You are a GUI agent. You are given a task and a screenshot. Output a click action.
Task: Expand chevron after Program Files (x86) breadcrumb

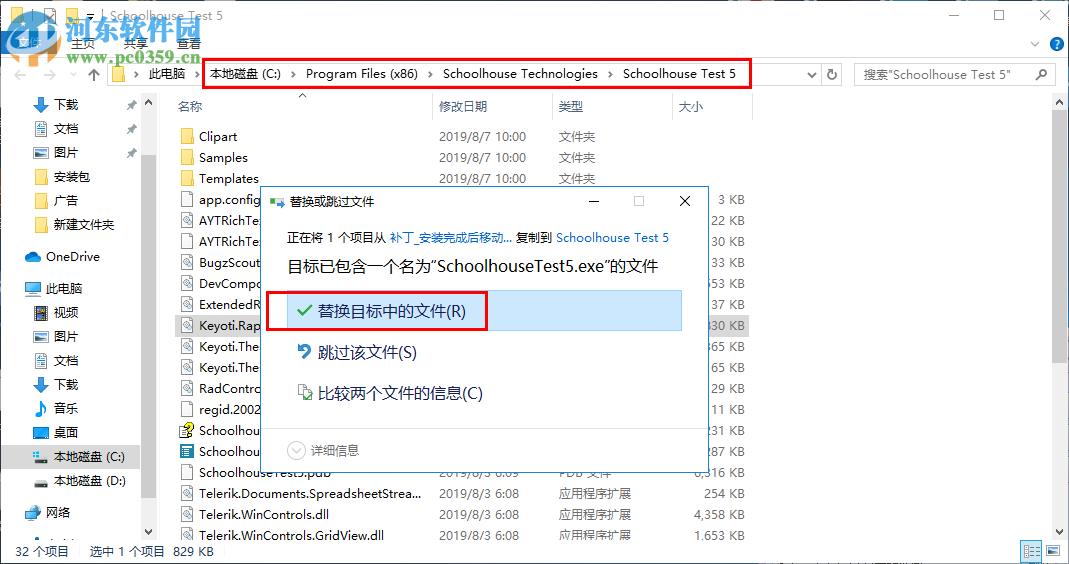pyautogui.click(x=430, y=74)
